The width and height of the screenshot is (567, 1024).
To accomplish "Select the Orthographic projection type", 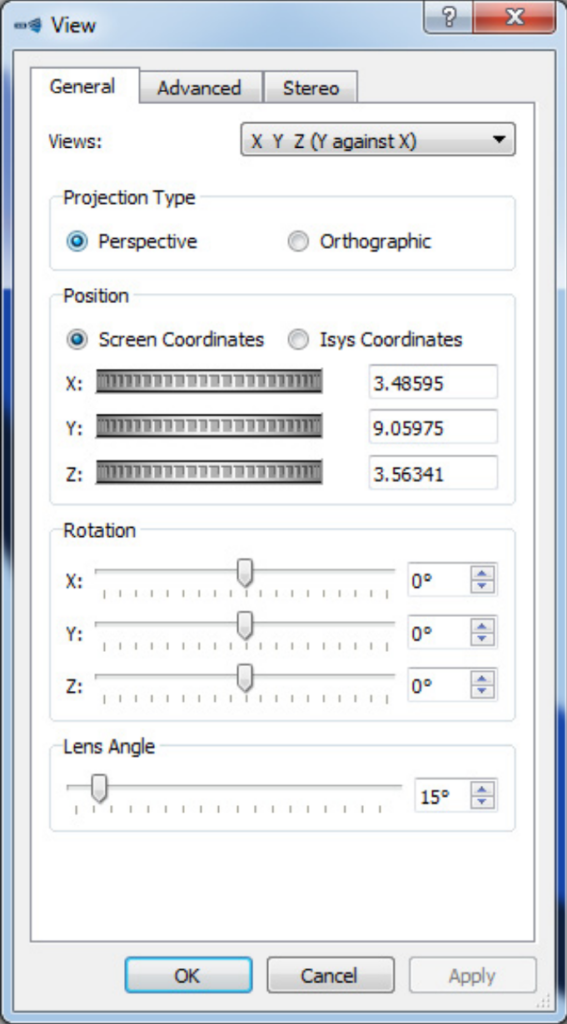I will click(x=299, y=242).
